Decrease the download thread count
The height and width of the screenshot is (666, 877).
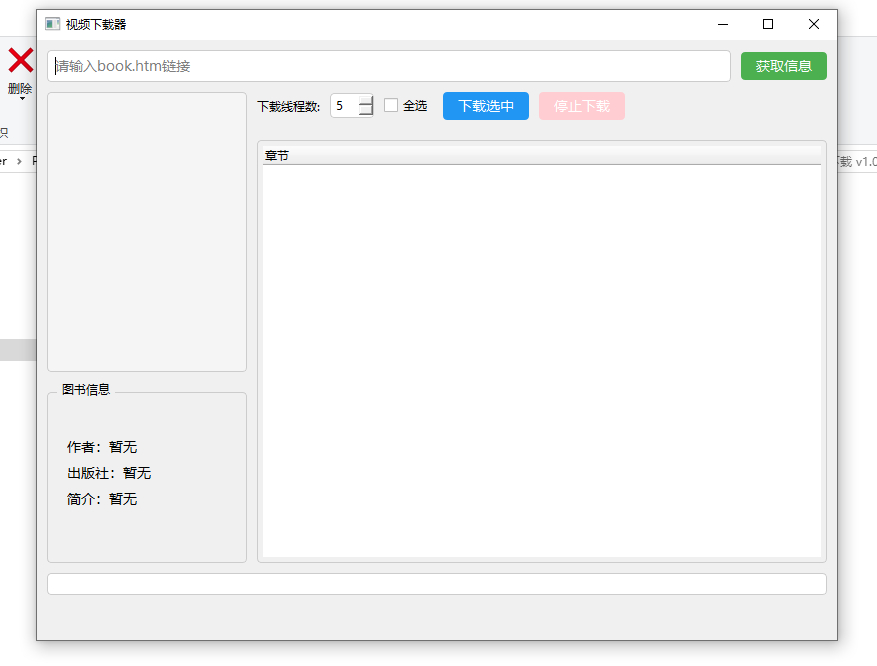tap(366, 111)
